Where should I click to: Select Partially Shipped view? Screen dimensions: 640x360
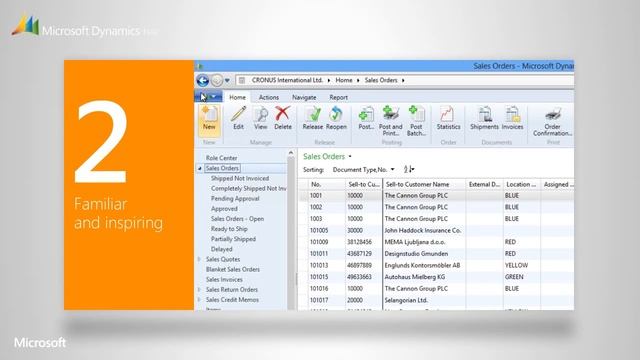pyautogui.click(x=233, y=239)
